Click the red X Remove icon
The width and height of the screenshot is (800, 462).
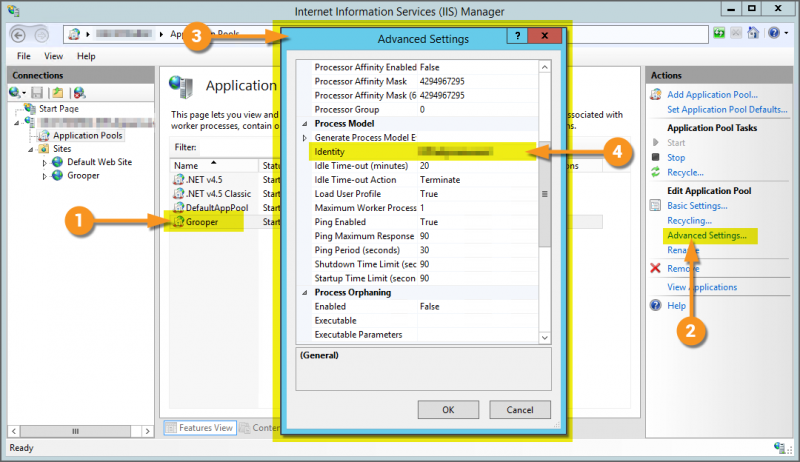(656, 268)
